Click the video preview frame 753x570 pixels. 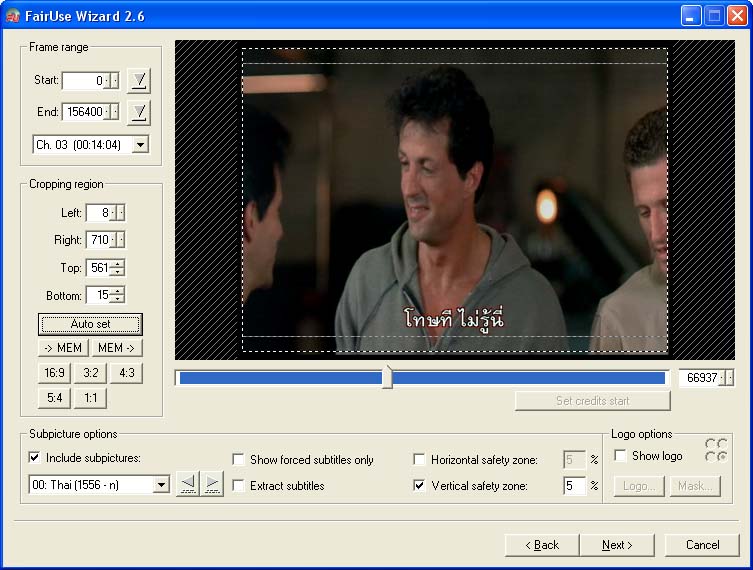coord(455,200)
